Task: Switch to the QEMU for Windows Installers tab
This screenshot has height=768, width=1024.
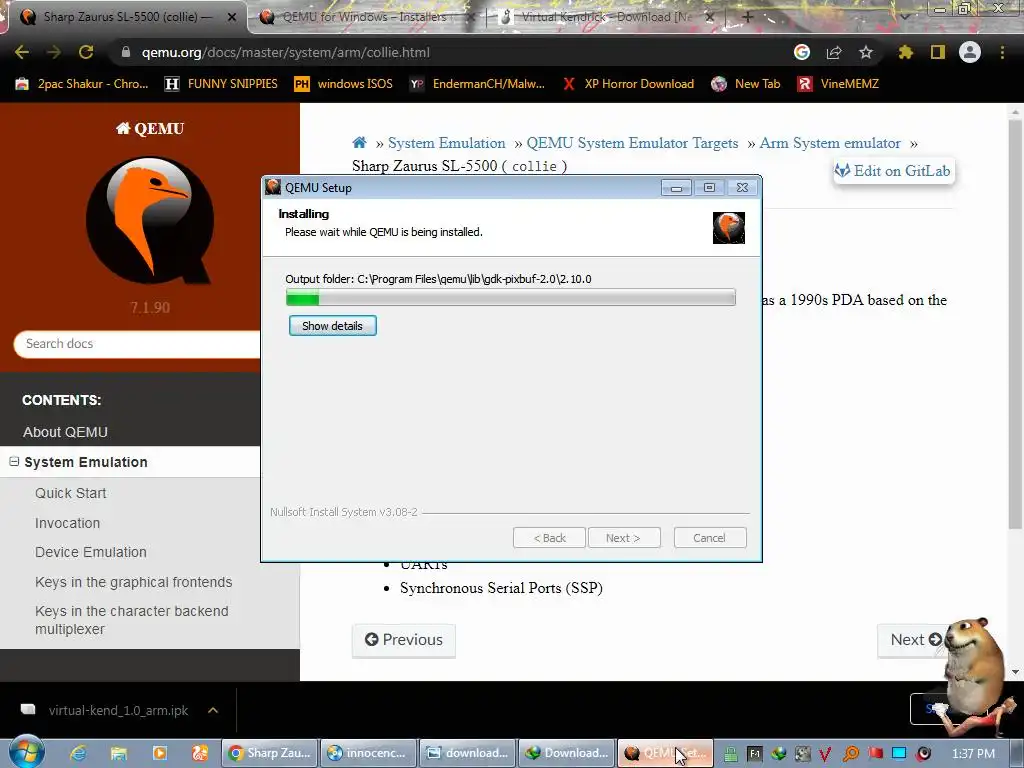Action: click(x=364, y=17)
